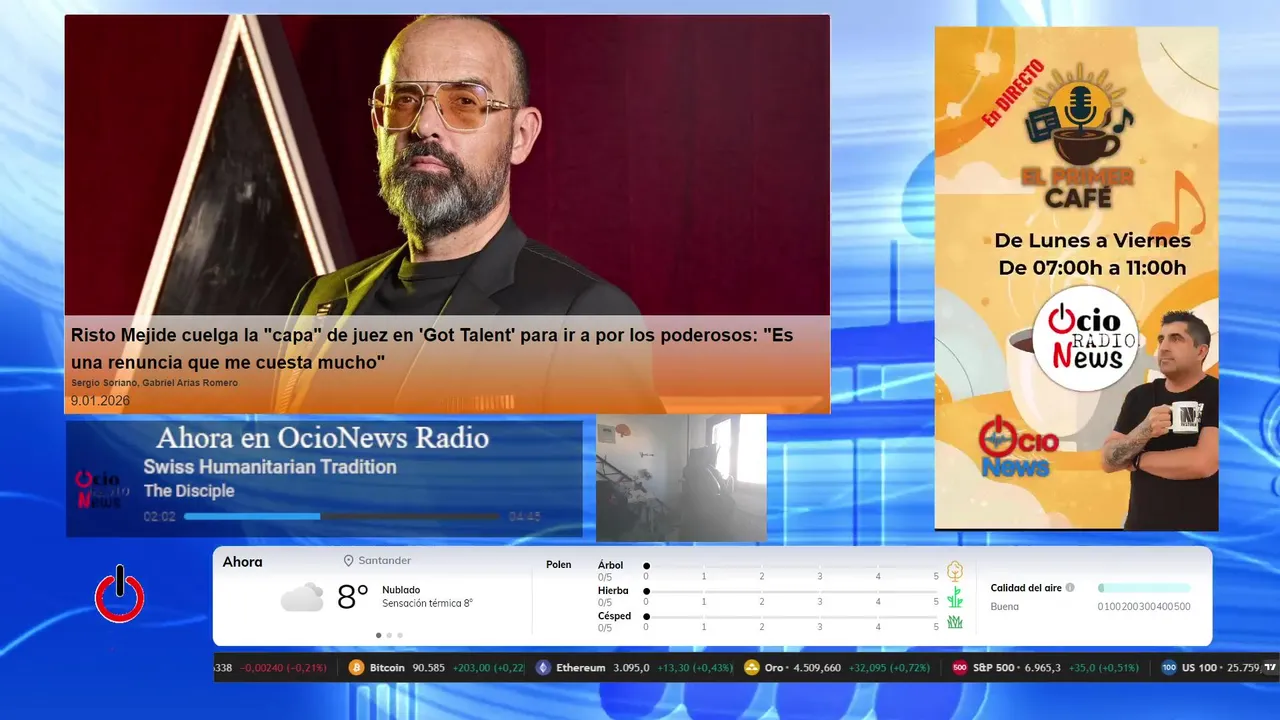Click 'De Lunes a Viernes' schedule text
This screenshot has height=720, width=1280.
[1092, 241]
